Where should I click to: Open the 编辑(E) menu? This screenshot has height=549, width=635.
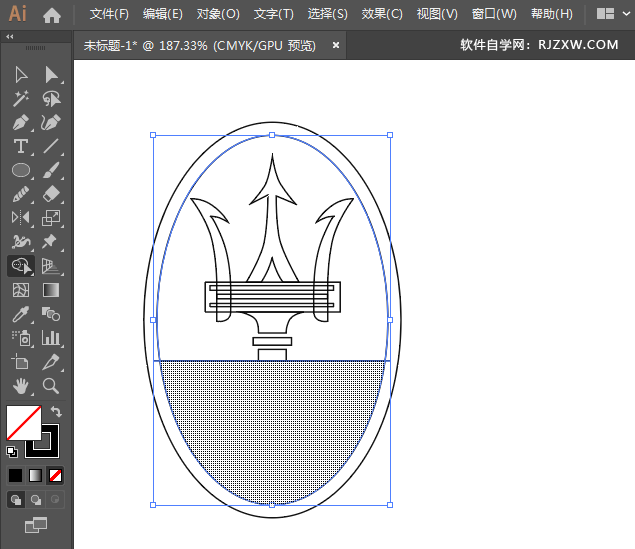(x=163, y=14)
